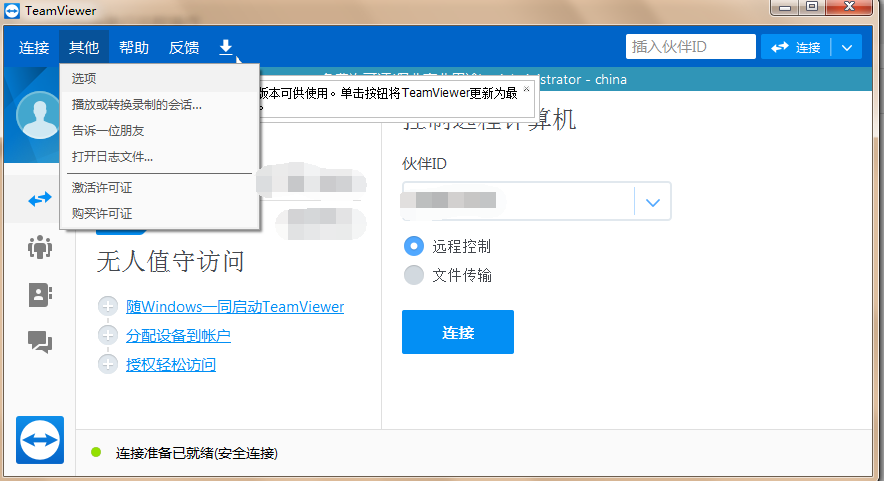Expand the arrow next to top 连接 button
Screen dimensions: 884x481
click(847, 47)
